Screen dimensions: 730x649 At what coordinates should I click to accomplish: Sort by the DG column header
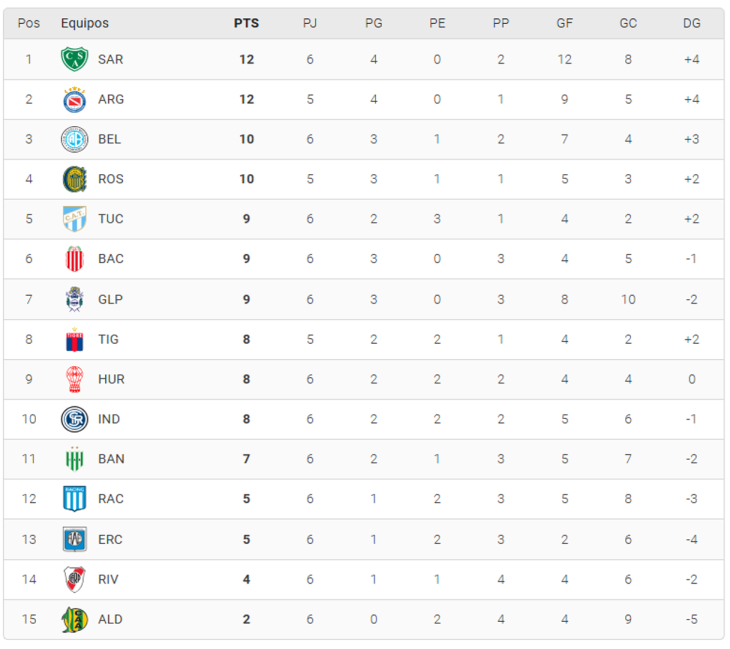pos(691,23)
